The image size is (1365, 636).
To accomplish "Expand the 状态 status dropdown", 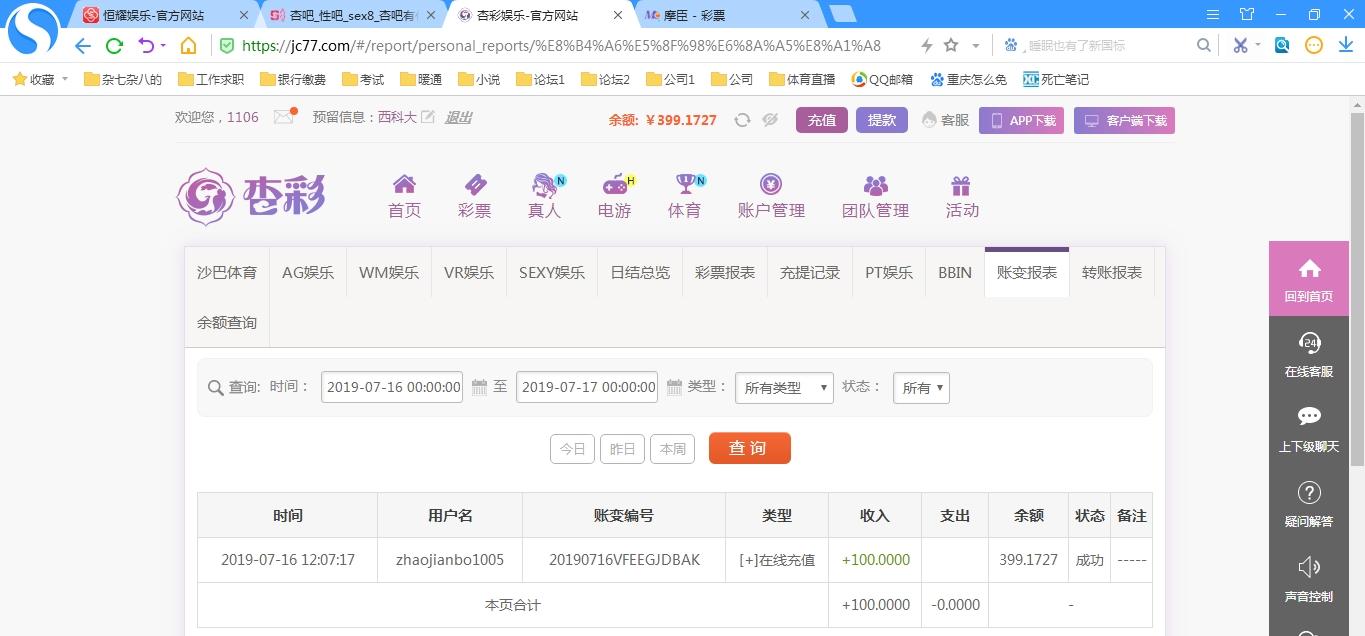I will pyautogui.click(x=921, y=388).
